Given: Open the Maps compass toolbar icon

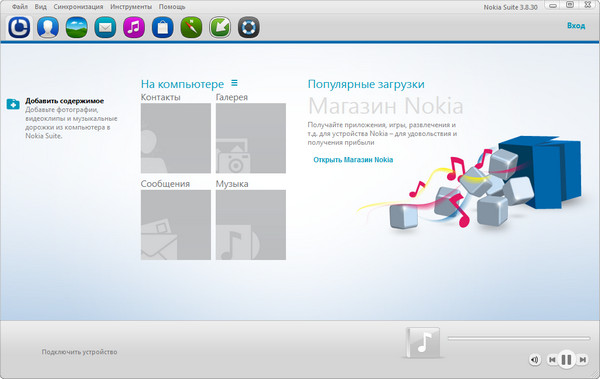Looking at the screenshot, I should click(x=191, y=28).
